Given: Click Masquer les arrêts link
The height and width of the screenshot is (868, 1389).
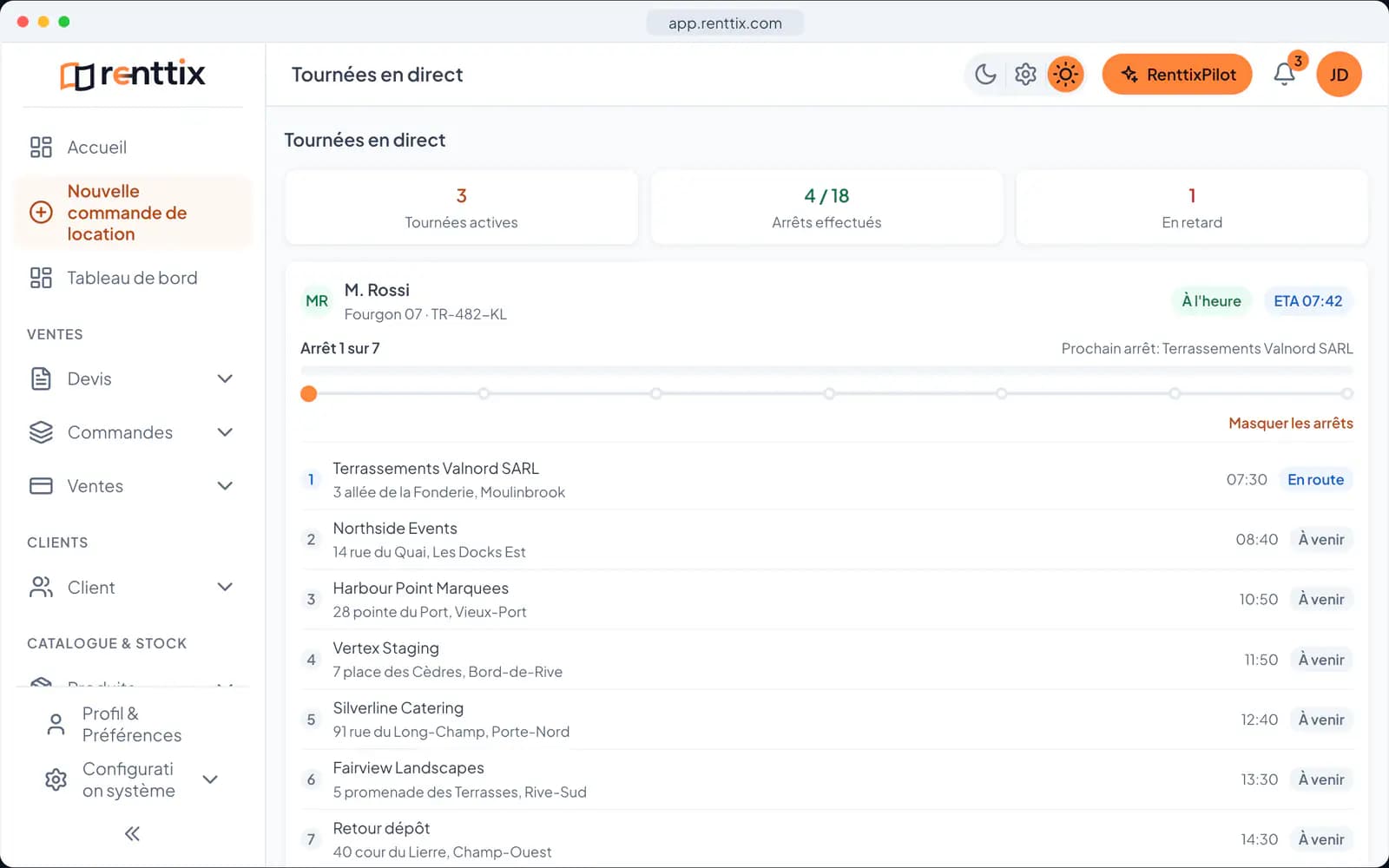Looking at the screenshot, I should [1290, 424].
